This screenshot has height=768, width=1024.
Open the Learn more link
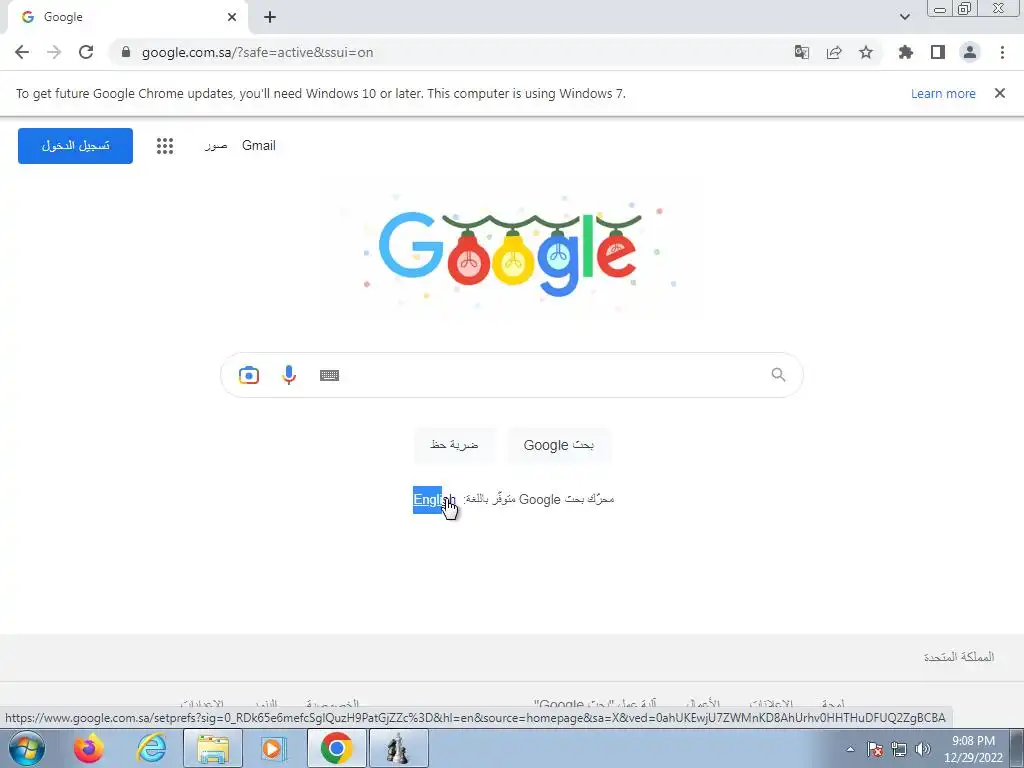click(x=943, y=93)
